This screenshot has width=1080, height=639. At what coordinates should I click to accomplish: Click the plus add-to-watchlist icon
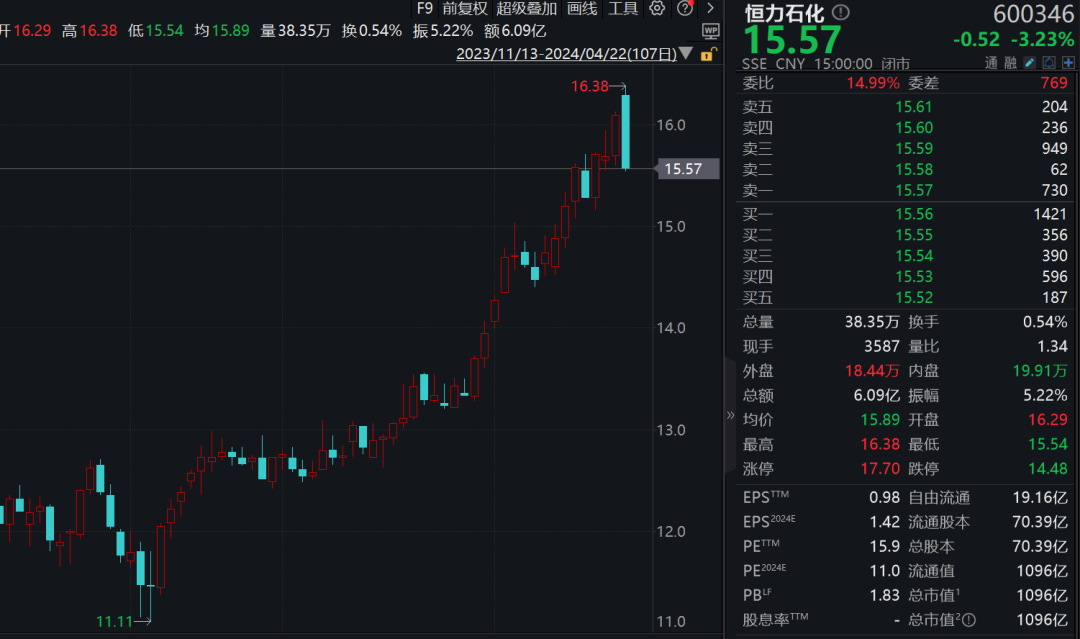pos(1068,62)
